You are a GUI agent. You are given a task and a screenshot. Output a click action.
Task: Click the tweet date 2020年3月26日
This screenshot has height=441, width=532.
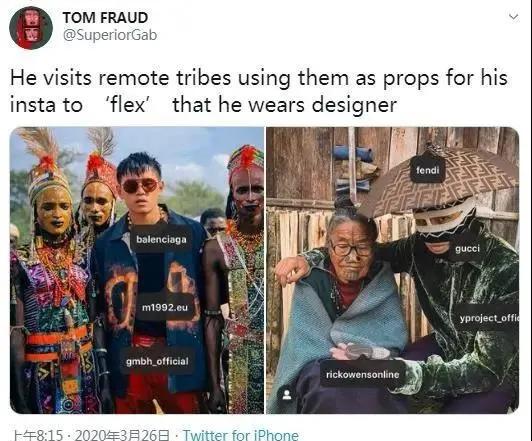click(x=122, y=435)
